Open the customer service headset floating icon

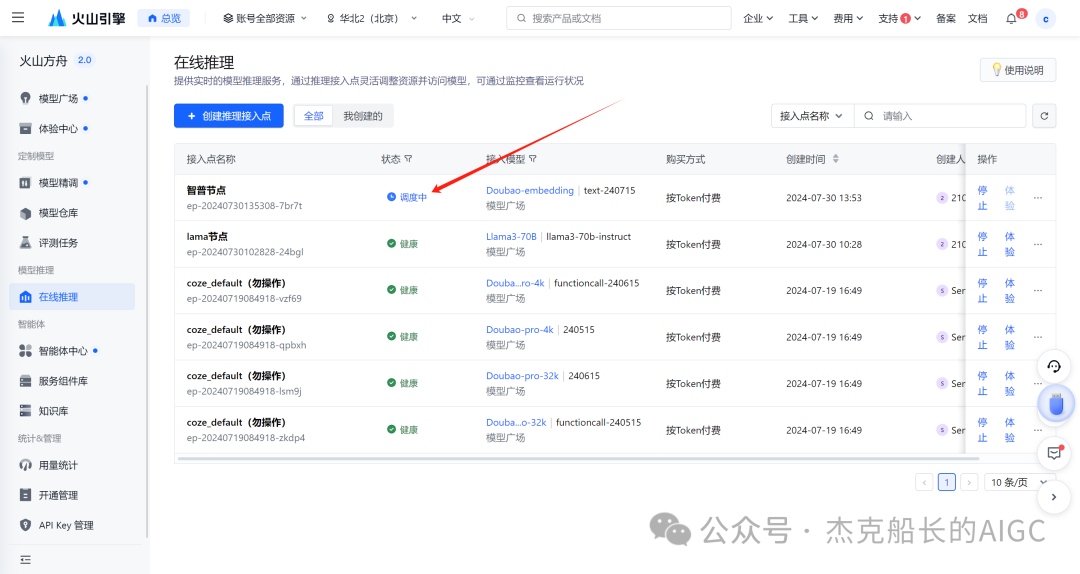[x=1054, y=367]
